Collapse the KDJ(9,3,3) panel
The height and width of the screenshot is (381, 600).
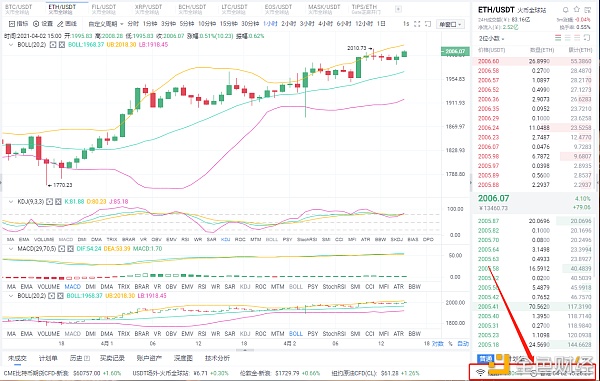(x=11, y=202)
